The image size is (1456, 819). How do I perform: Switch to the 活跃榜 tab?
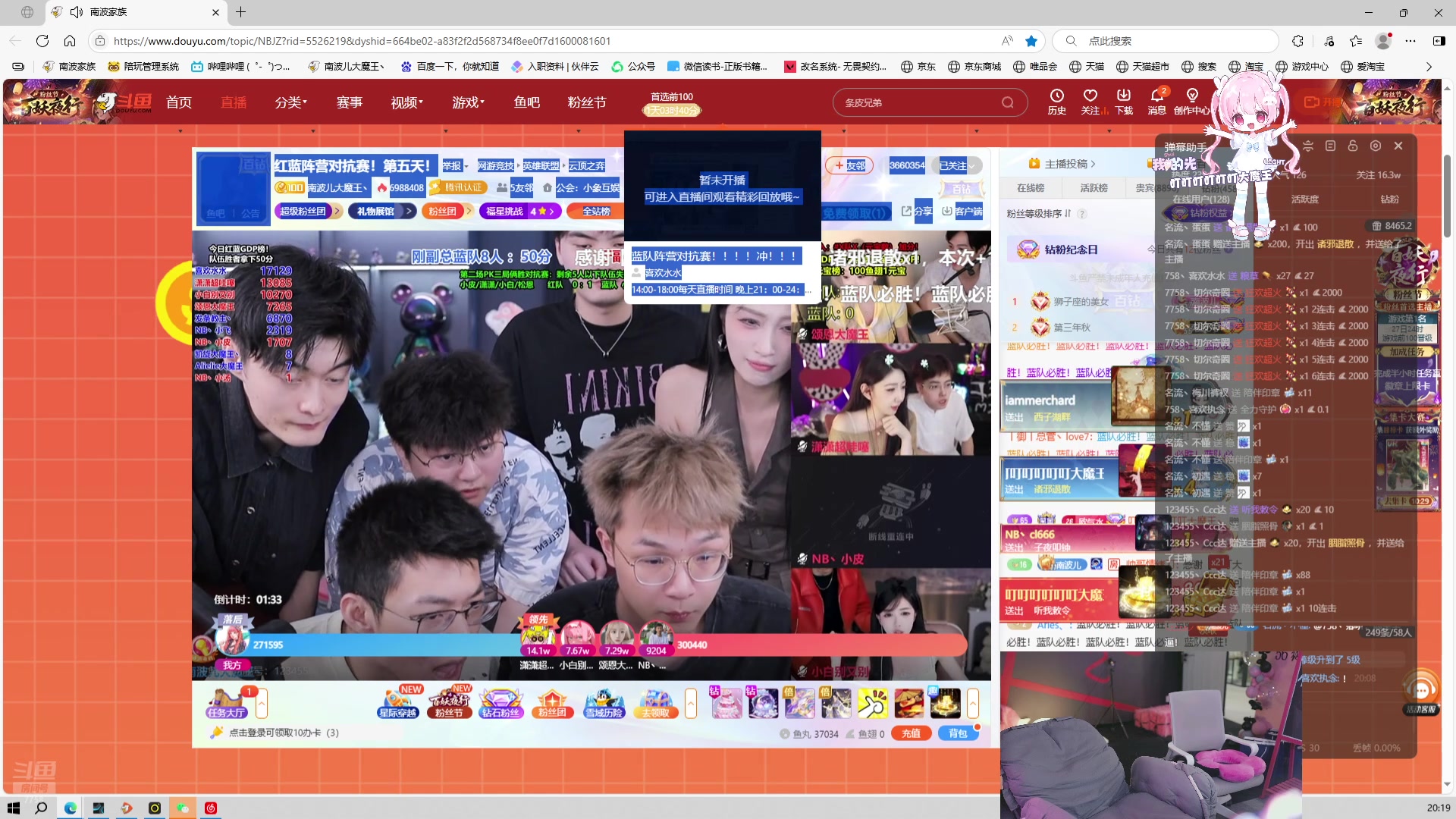point(1094,188)
